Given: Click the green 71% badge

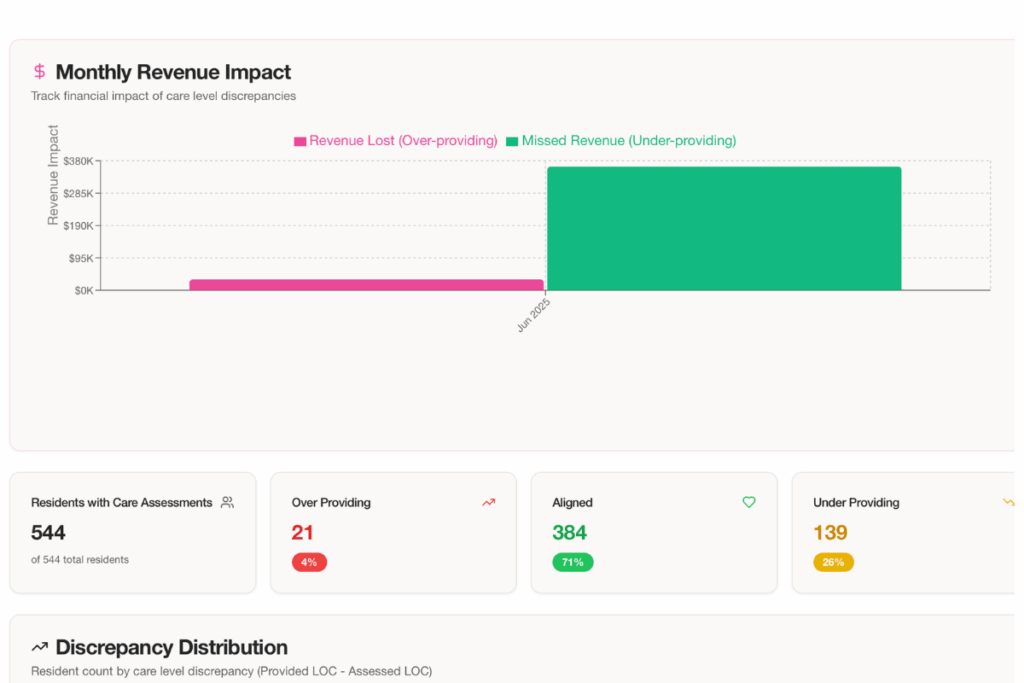Looking at the screenshot, I should pos(572,562).
